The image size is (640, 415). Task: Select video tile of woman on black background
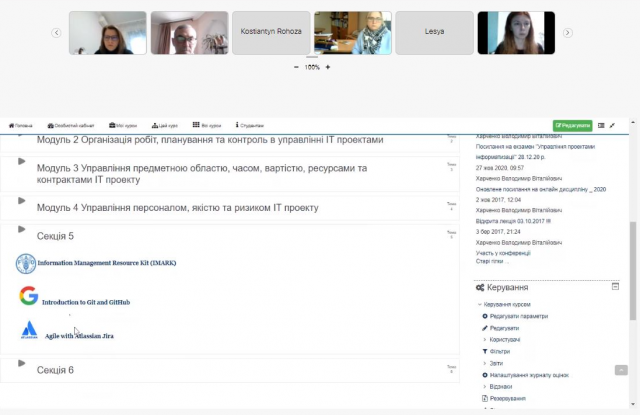click(516, 33)
